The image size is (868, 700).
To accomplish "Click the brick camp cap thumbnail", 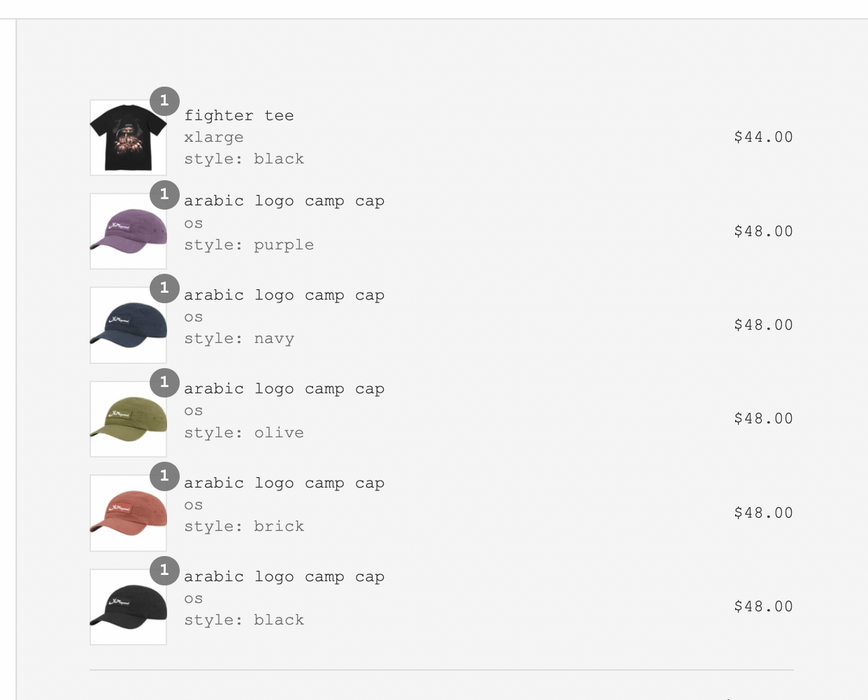I will click(128, 513).
